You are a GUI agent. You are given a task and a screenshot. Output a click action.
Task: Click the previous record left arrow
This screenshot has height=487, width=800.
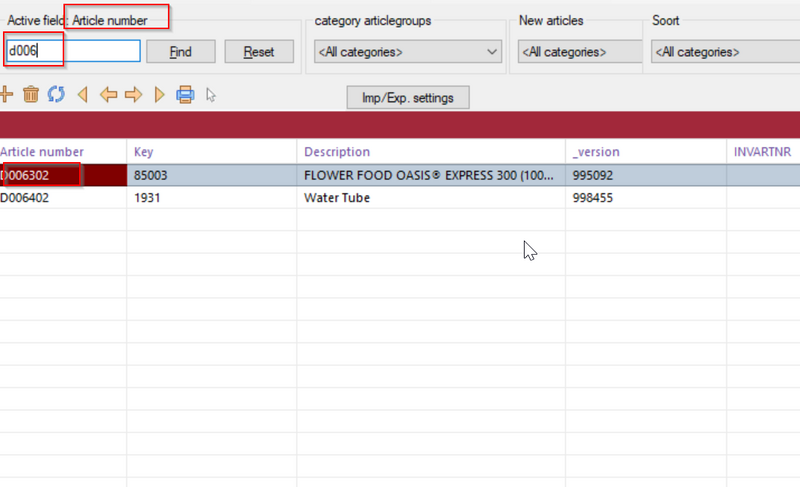108,95
